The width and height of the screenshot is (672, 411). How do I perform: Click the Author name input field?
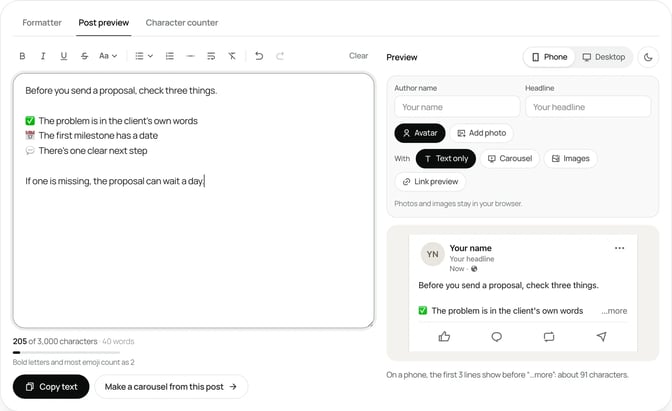[457, 107]
